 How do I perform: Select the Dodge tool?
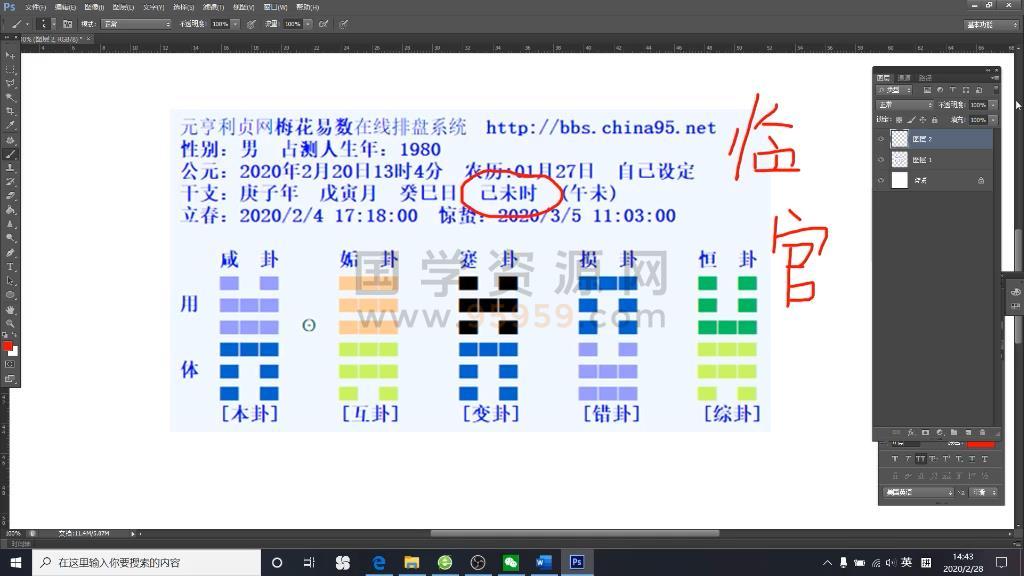tap(10, 238)
